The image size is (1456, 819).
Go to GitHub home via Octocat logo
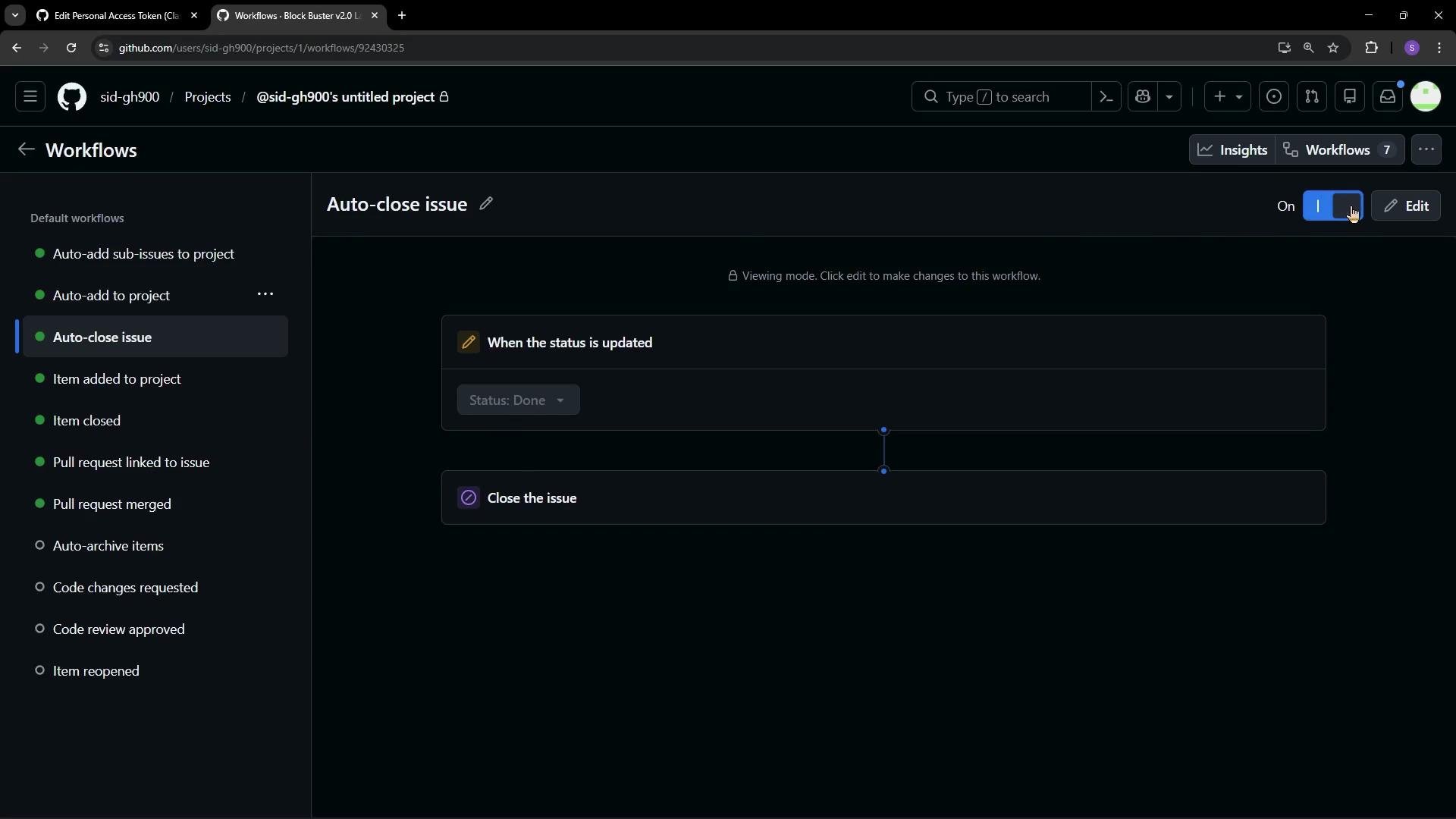pyautogui.click(x=72, y=97)
